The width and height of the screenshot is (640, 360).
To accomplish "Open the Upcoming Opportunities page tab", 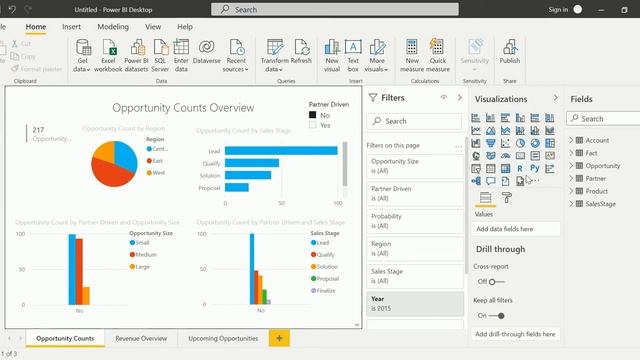I will 223,338.
